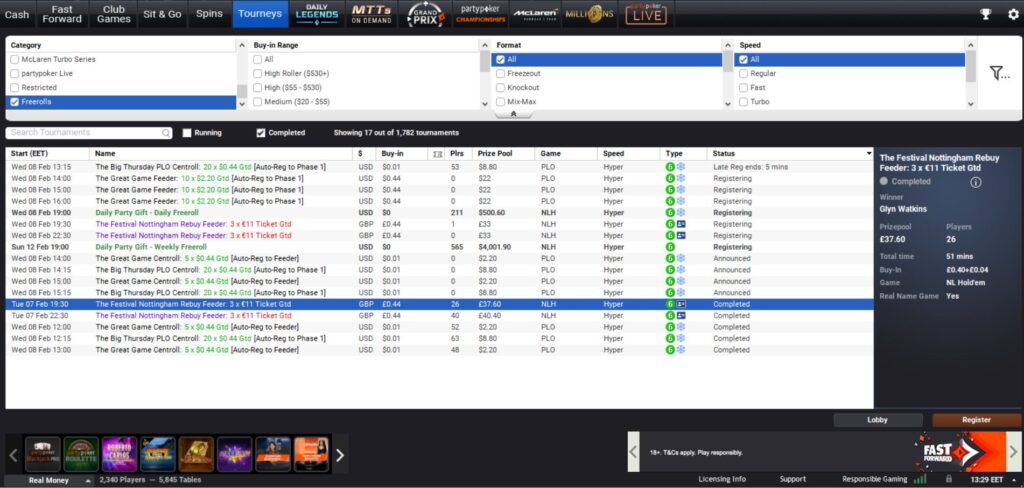Click the 6-max icon on the Weekly Freeroll row
Viewport: 1024px width, 488px height.
pos(670,248)
